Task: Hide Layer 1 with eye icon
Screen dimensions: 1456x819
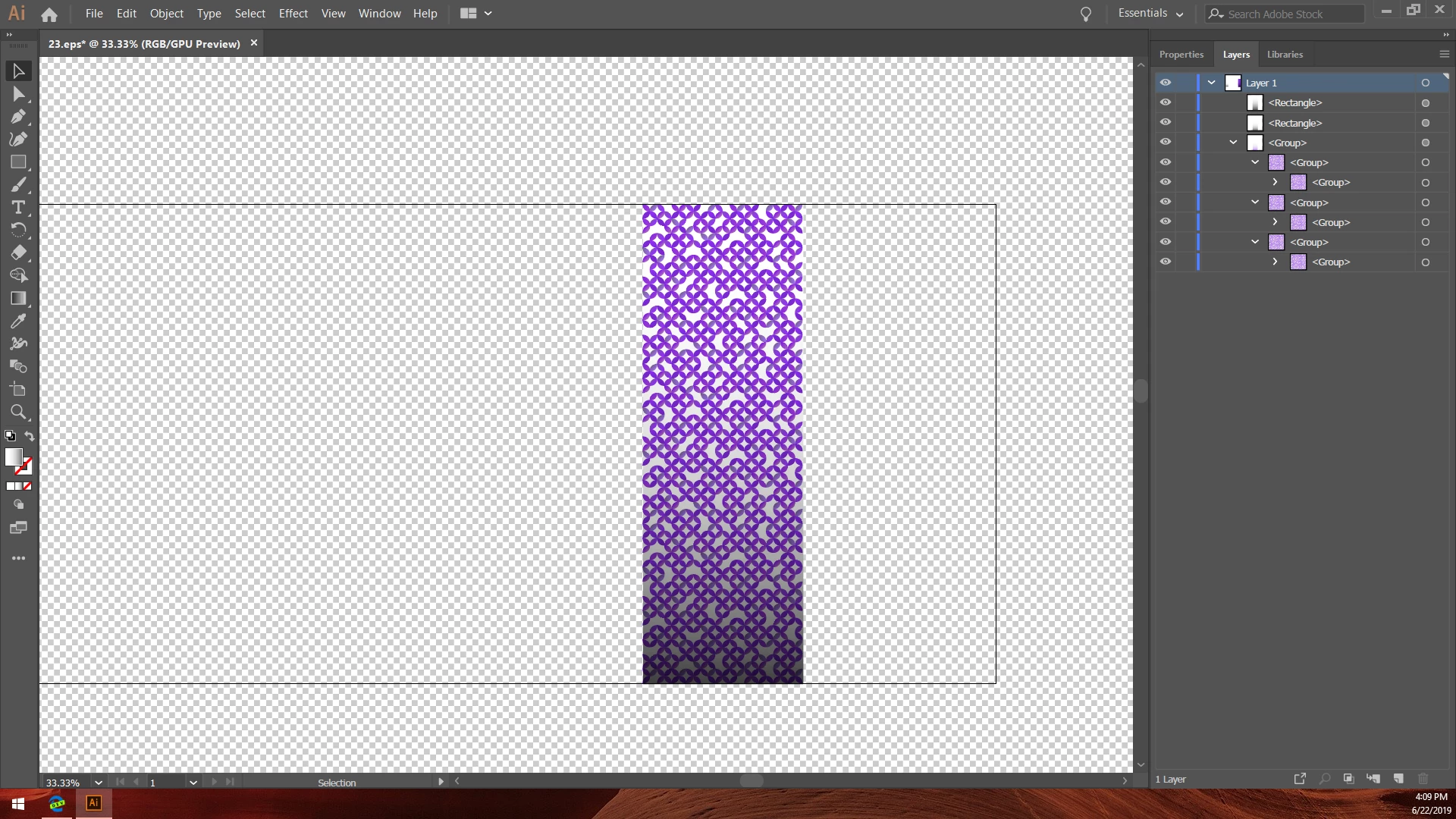Action: coord(1166,83)
